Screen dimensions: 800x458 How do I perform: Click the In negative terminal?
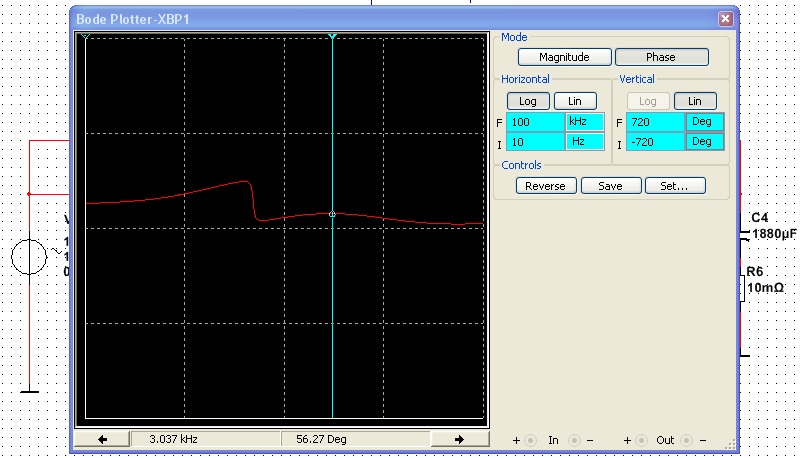point(574,440)
